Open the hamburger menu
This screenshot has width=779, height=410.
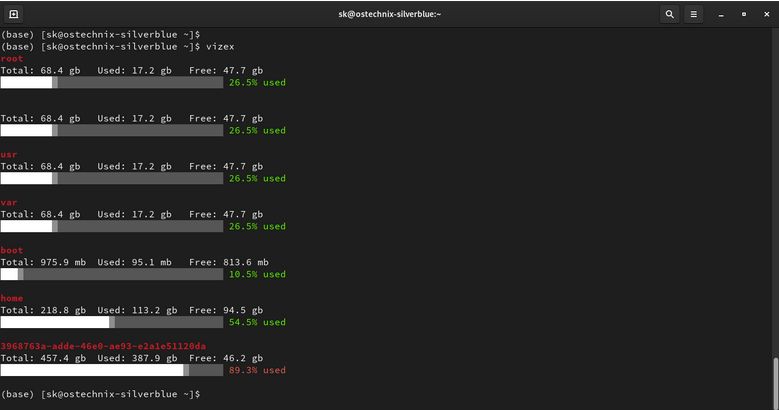coord(697,14)
